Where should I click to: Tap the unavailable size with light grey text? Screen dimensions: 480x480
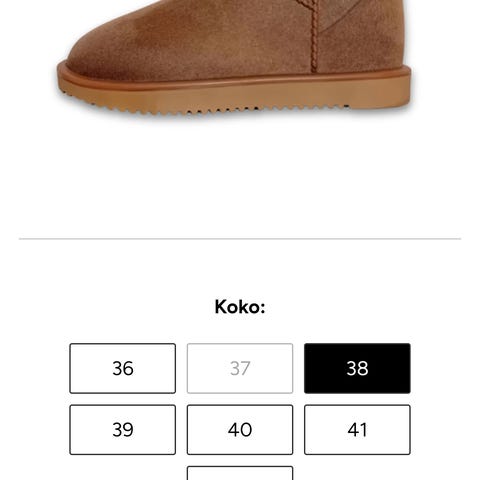tap(240, 368)
